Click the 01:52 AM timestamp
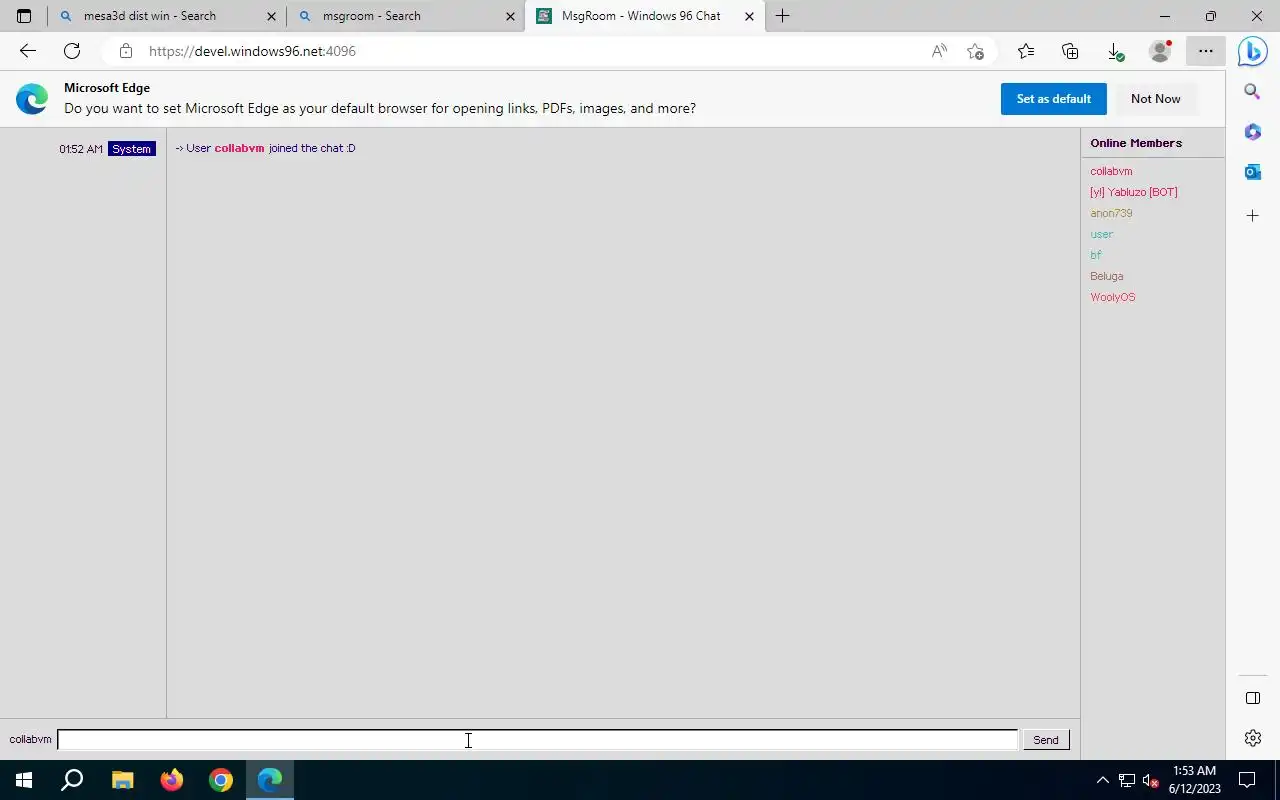 [x=81, y=149]
